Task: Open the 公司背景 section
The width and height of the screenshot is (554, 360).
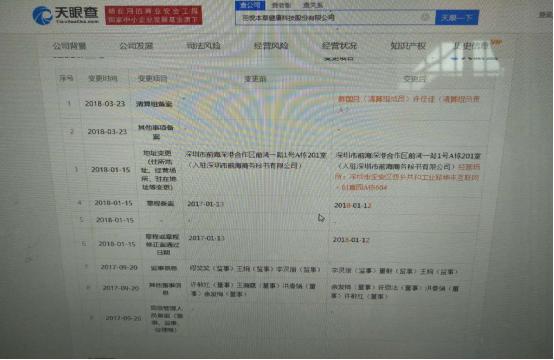Action: pyautogui.click(x=69, y=46)
